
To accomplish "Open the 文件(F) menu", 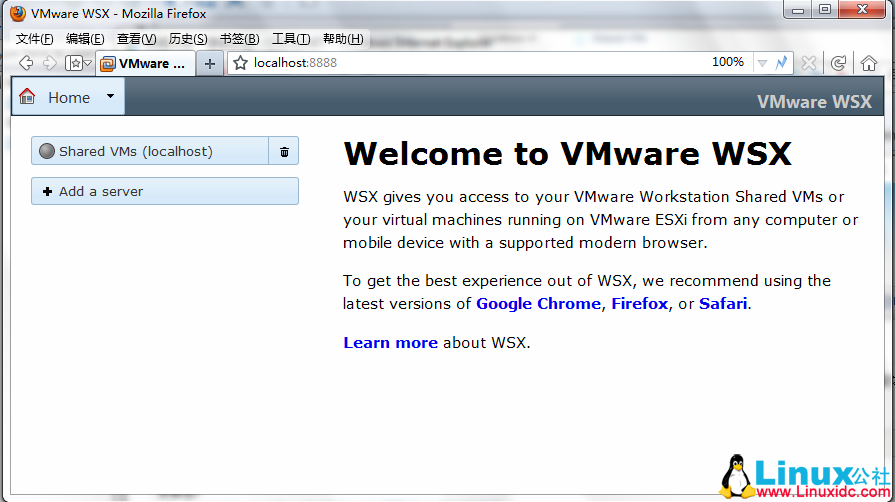I will point(34,39).
